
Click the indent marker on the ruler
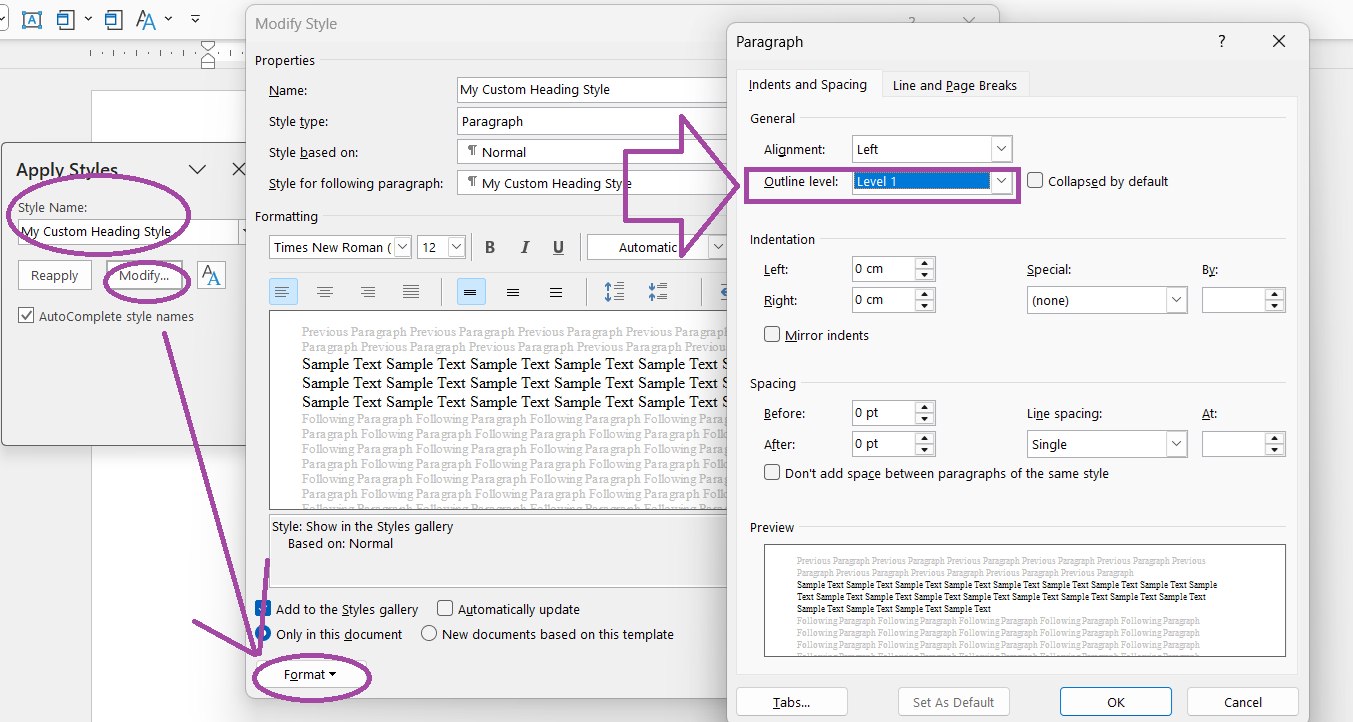tap(207, 50)
